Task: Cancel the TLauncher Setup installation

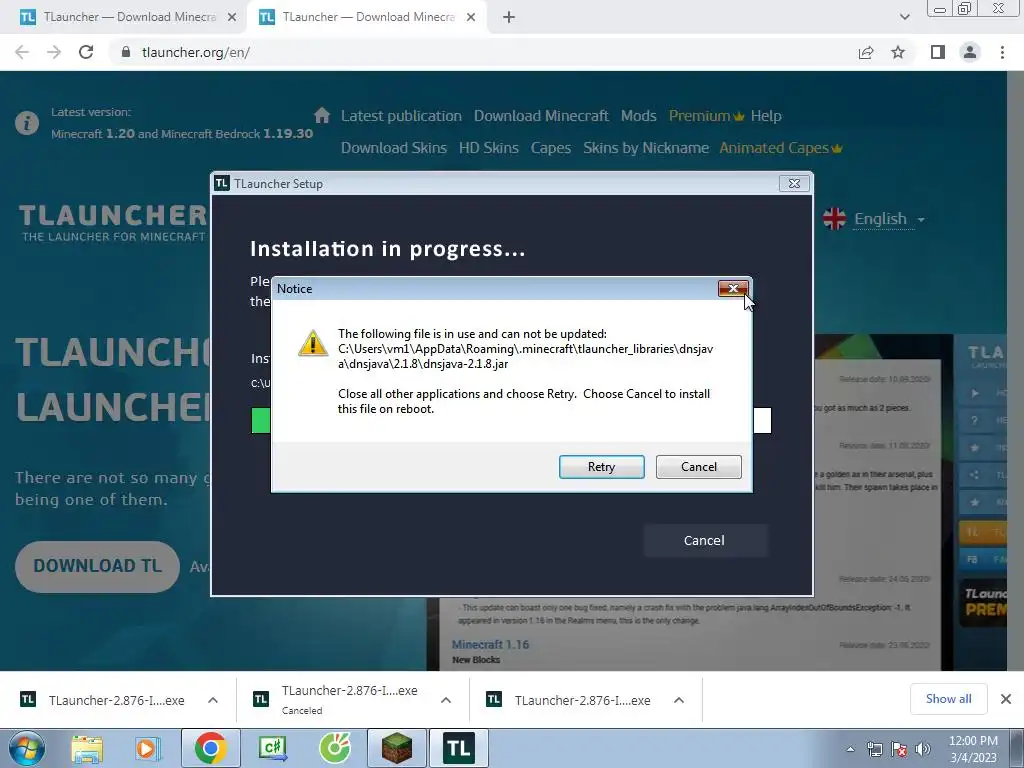Action: click(704, 541)
